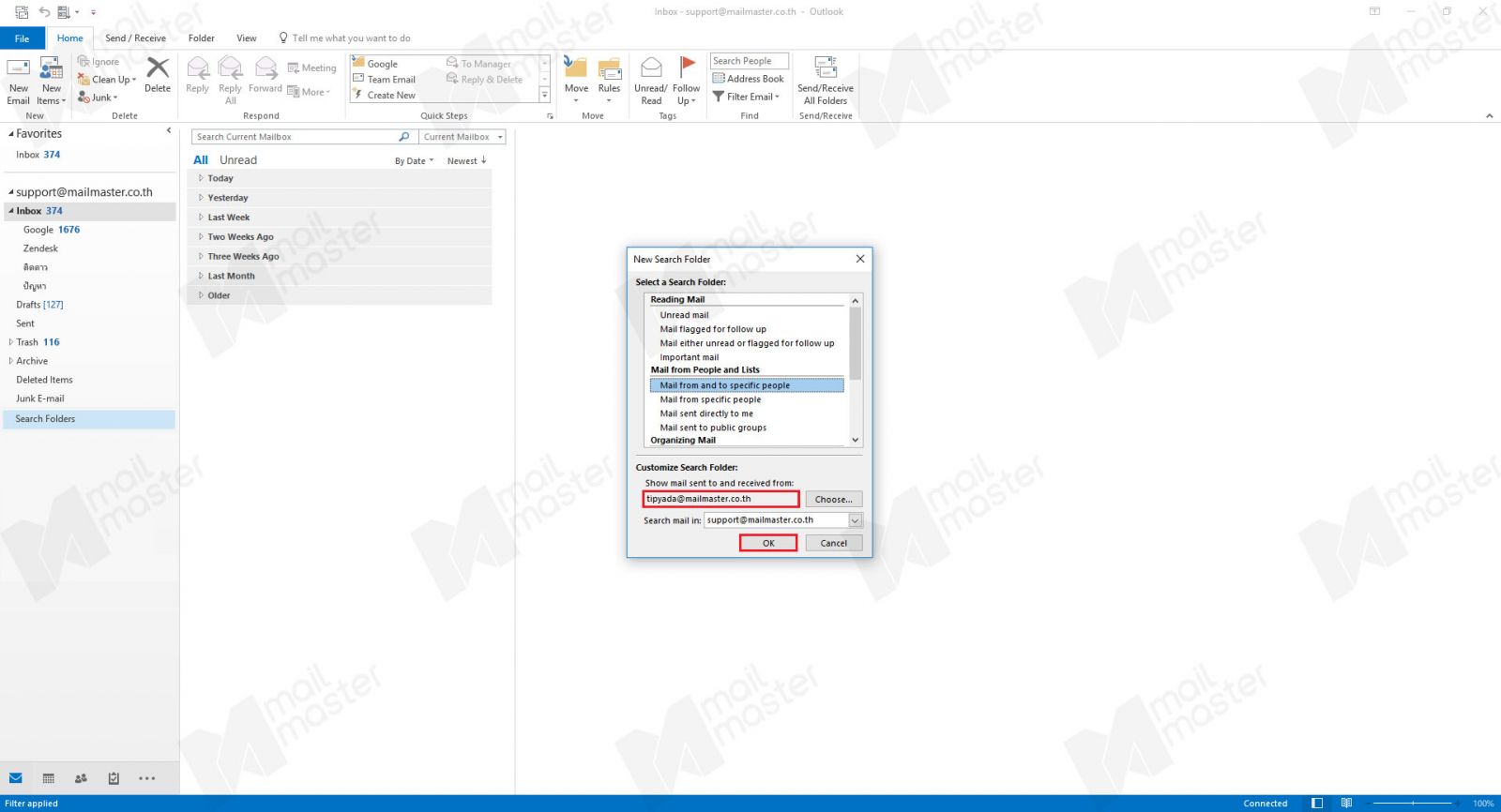The image size is (1501, 812).
Task: Switch to the View tab
Action: tap(247, 38)
